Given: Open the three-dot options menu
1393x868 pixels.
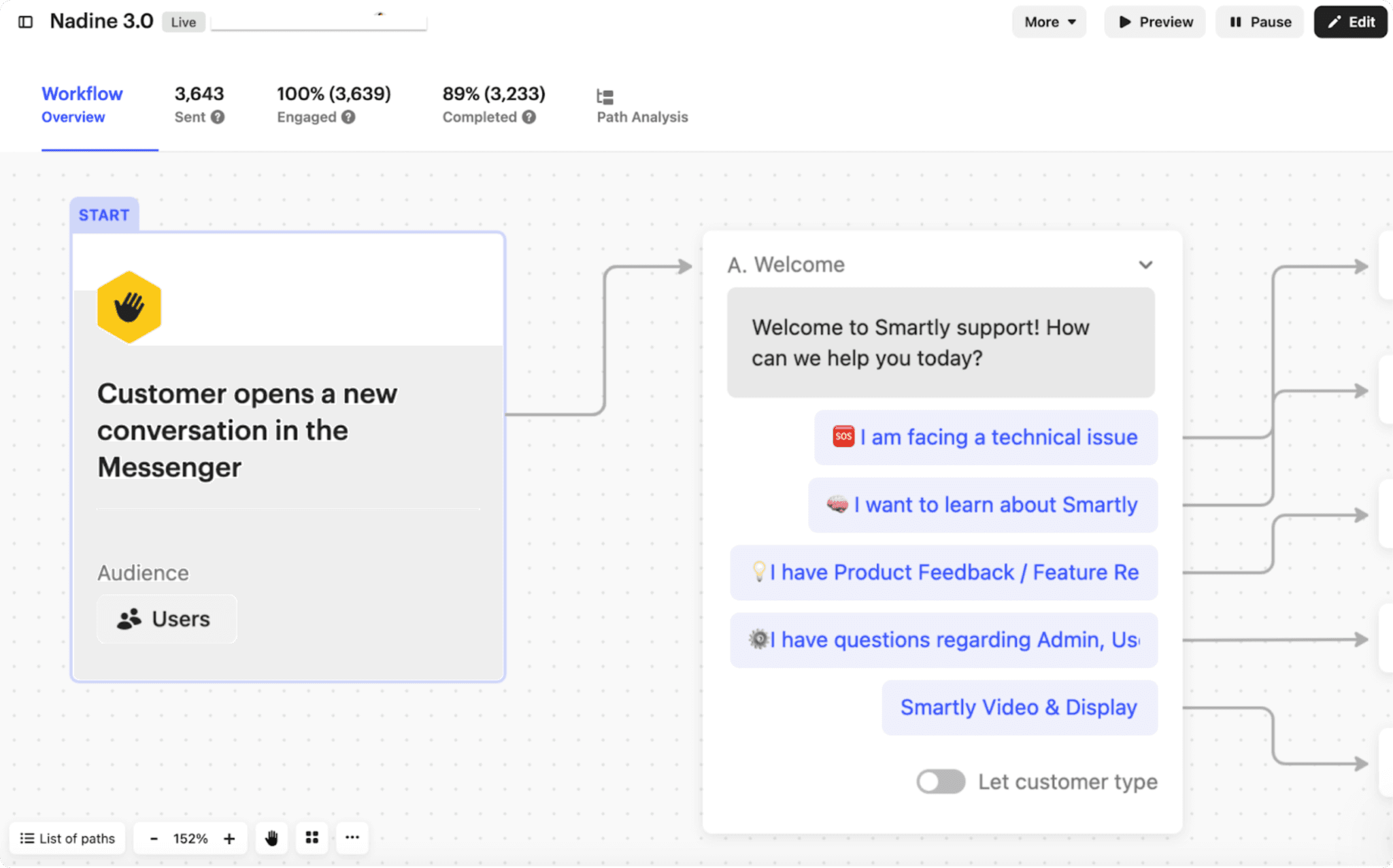Looking at the screenshot, I should click(x=352, y=838).
